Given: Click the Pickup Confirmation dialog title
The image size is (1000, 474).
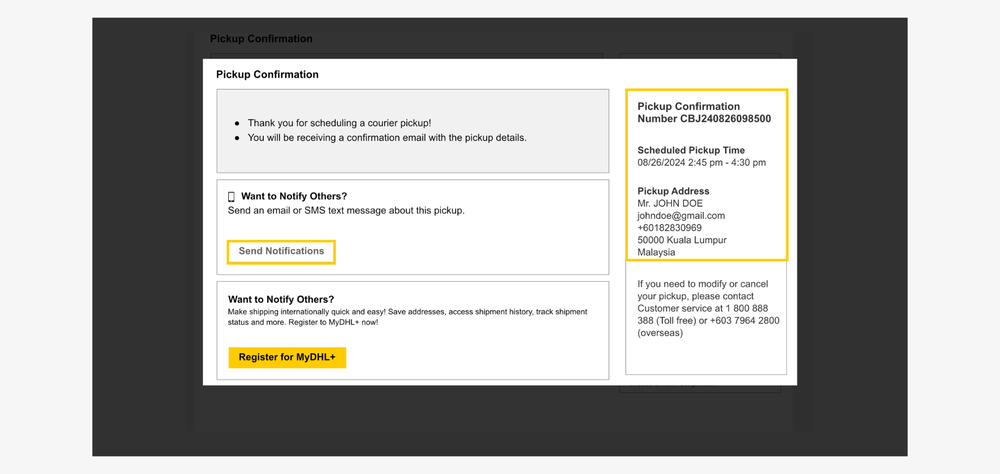Looking at the screenshot, I should (267, 75).
